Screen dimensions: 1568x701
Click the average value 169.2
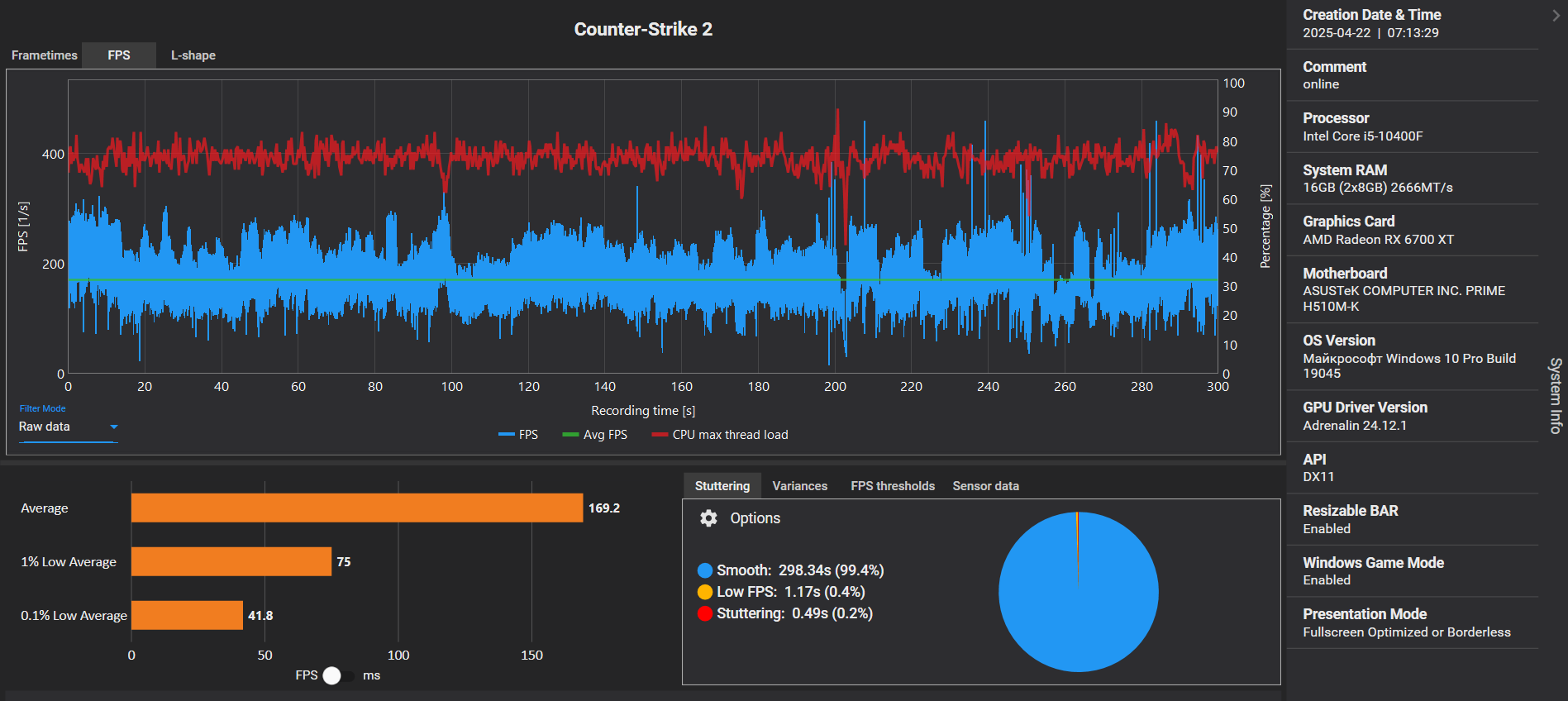[x=604, y=508]
